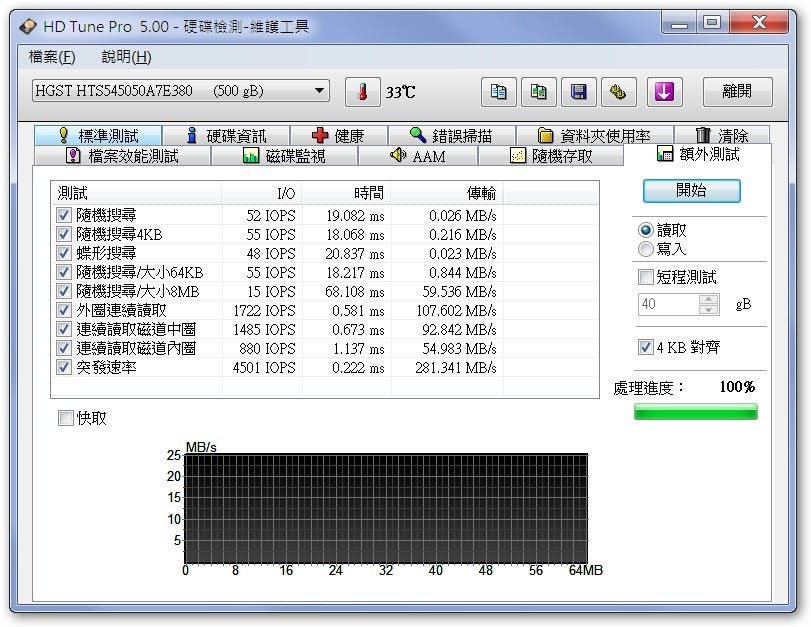
Task: Expand the HGST drive selection dropdown
Action: [320, 91]
